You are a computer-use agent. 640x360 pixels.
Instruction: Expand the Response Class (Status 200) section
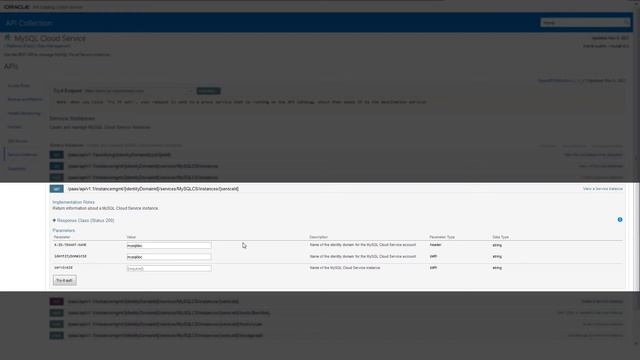[84, 220]
